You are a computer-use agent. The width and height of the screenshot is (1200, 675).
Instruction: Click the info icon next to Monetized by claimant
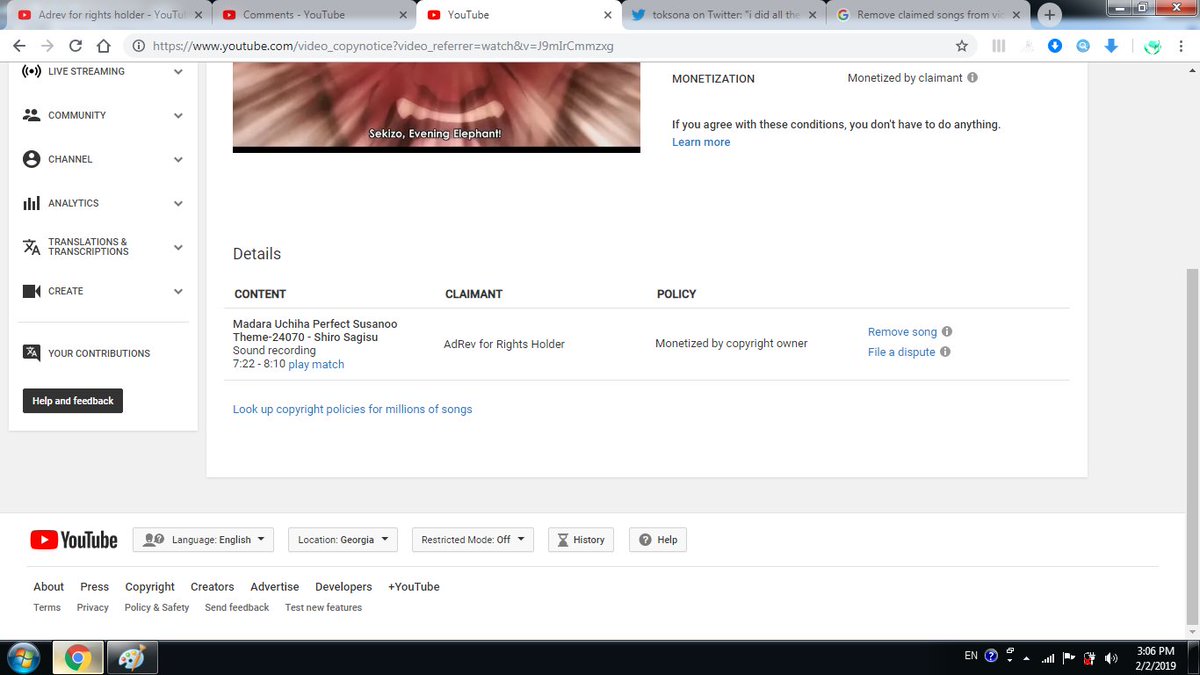pyautogui.click(x=973, y=78)
